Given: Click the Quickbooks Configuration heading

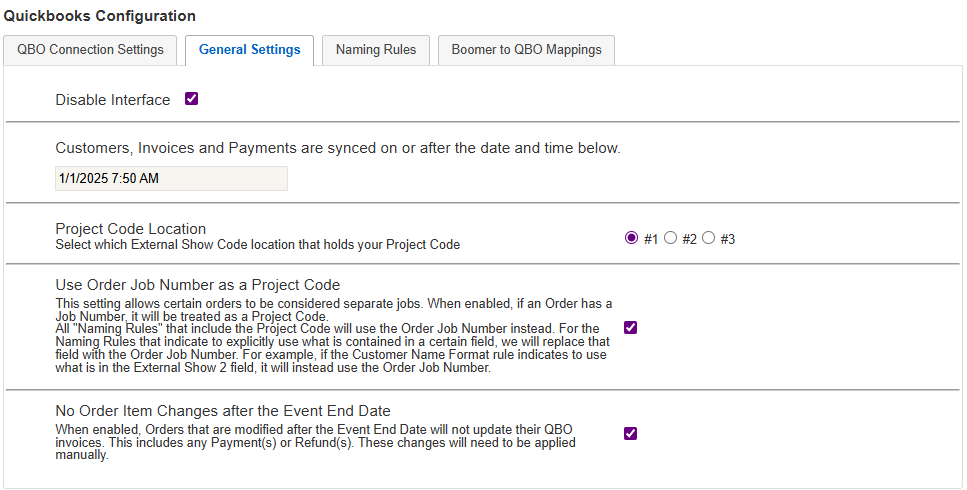Looking at the screenshot, I should click(100, 16).
